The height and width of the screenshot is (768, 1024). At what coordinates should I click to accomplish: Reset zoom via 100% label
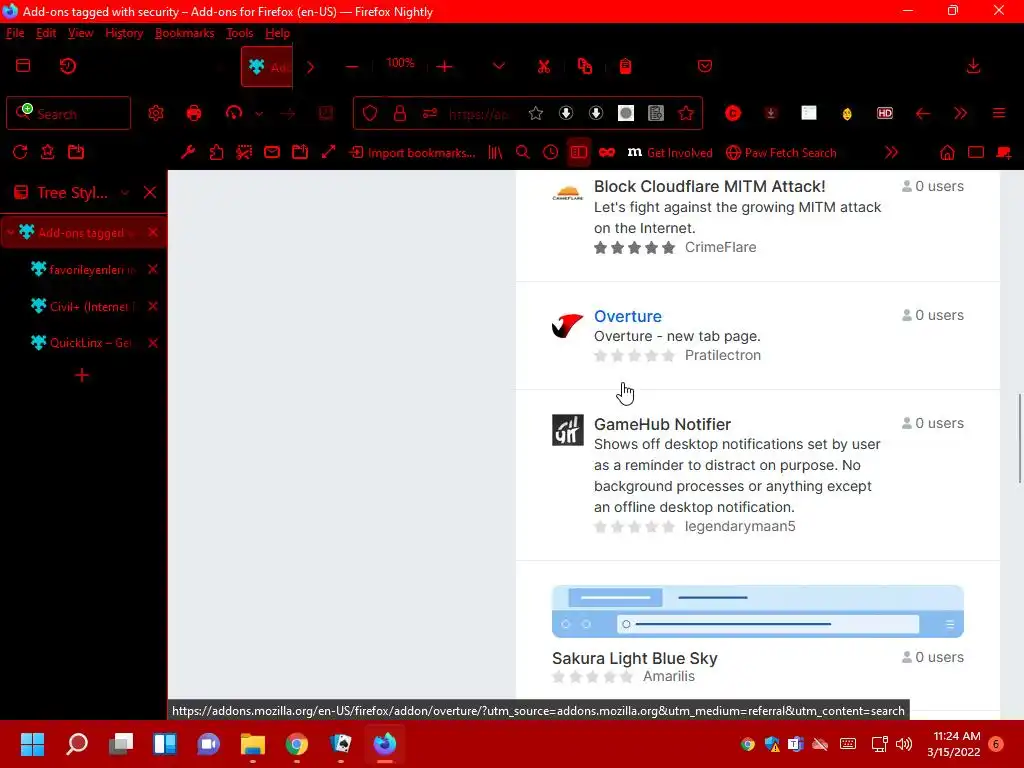(400, 63)
